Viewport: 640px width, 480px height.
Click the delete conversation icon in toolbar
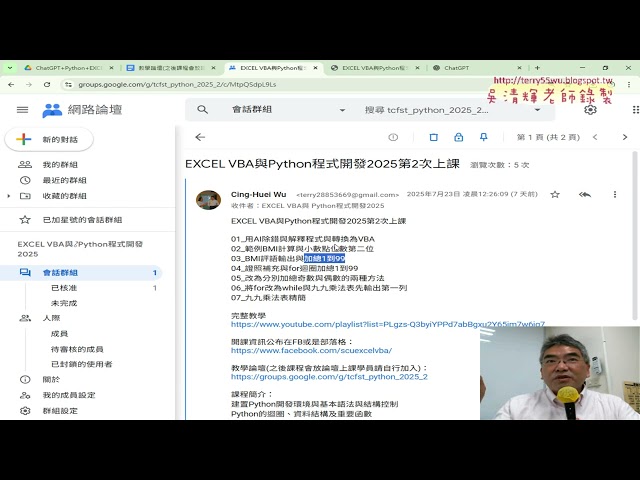coord(433,137)
